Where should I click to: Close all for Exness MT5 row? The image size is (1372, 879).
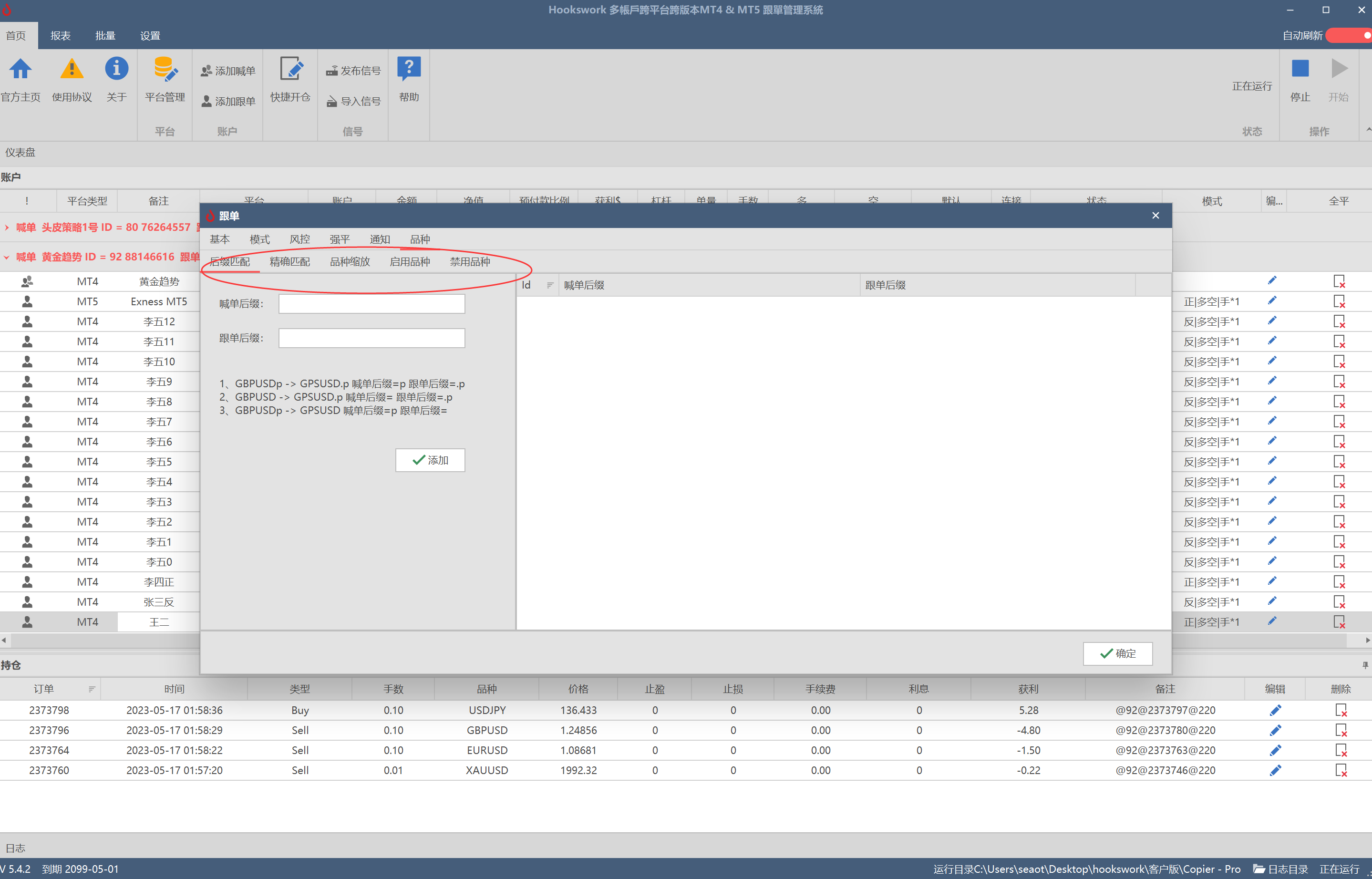(x=1339, y=301)
